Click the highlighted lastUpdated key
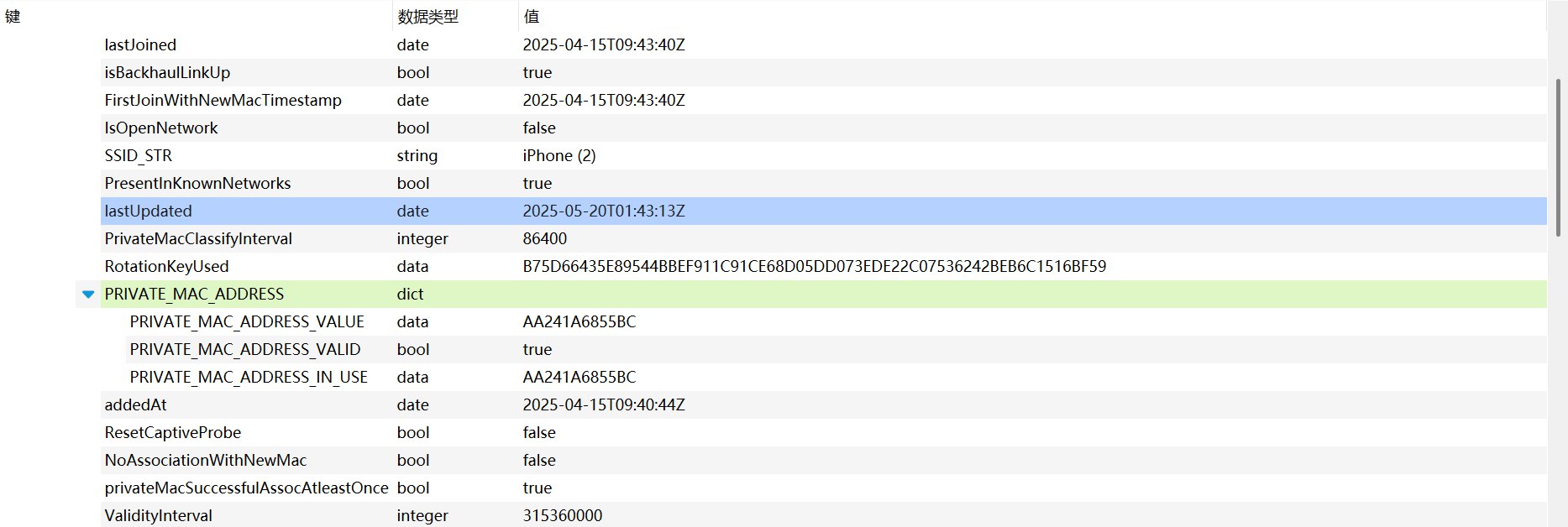 [148, 211]
